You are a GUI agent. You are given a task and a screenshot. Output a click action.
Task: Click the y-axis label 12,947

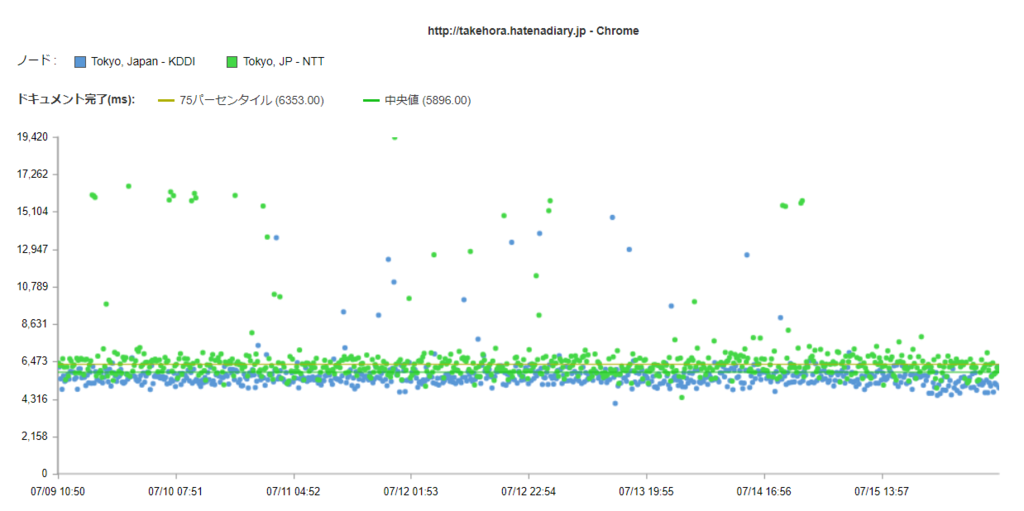click(x=34, y=250)
